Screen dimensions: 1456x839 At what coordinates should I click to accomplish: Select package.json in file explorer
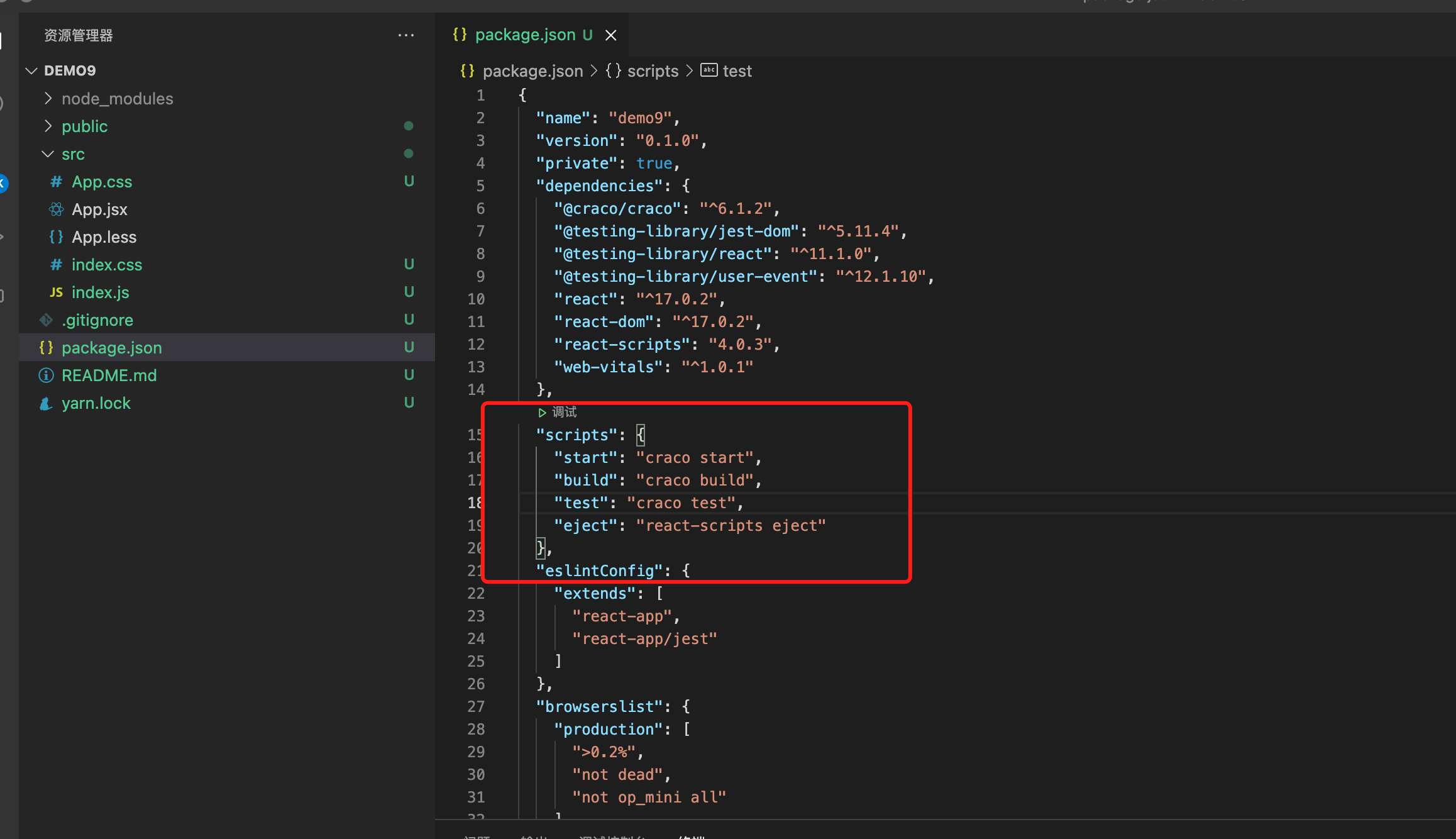[x=111, y=348]
